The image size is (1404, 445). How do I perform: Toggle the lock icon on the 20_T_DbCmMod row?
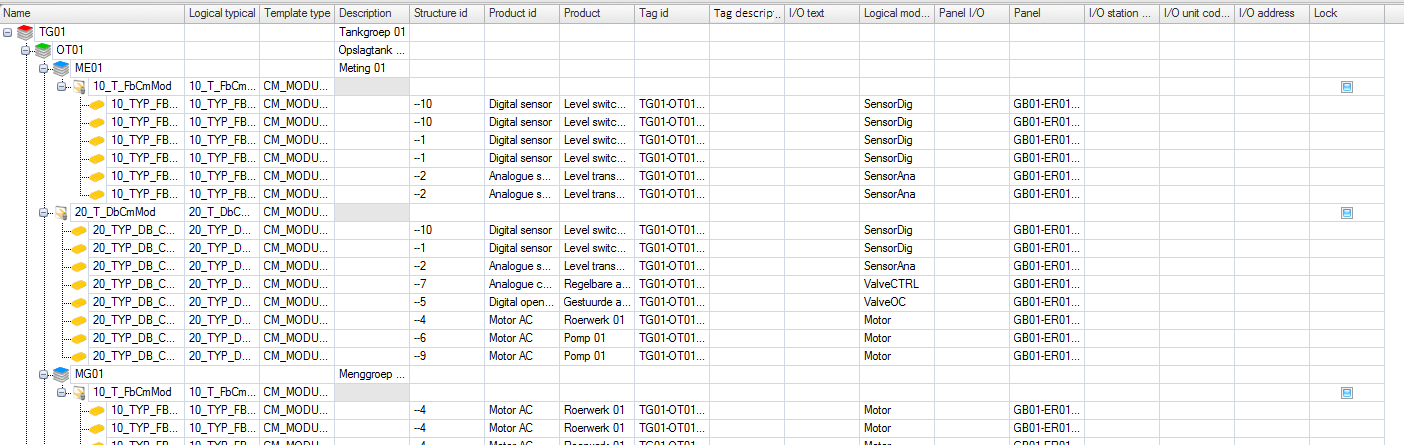pyautogui.click(x=1347, y=213)
